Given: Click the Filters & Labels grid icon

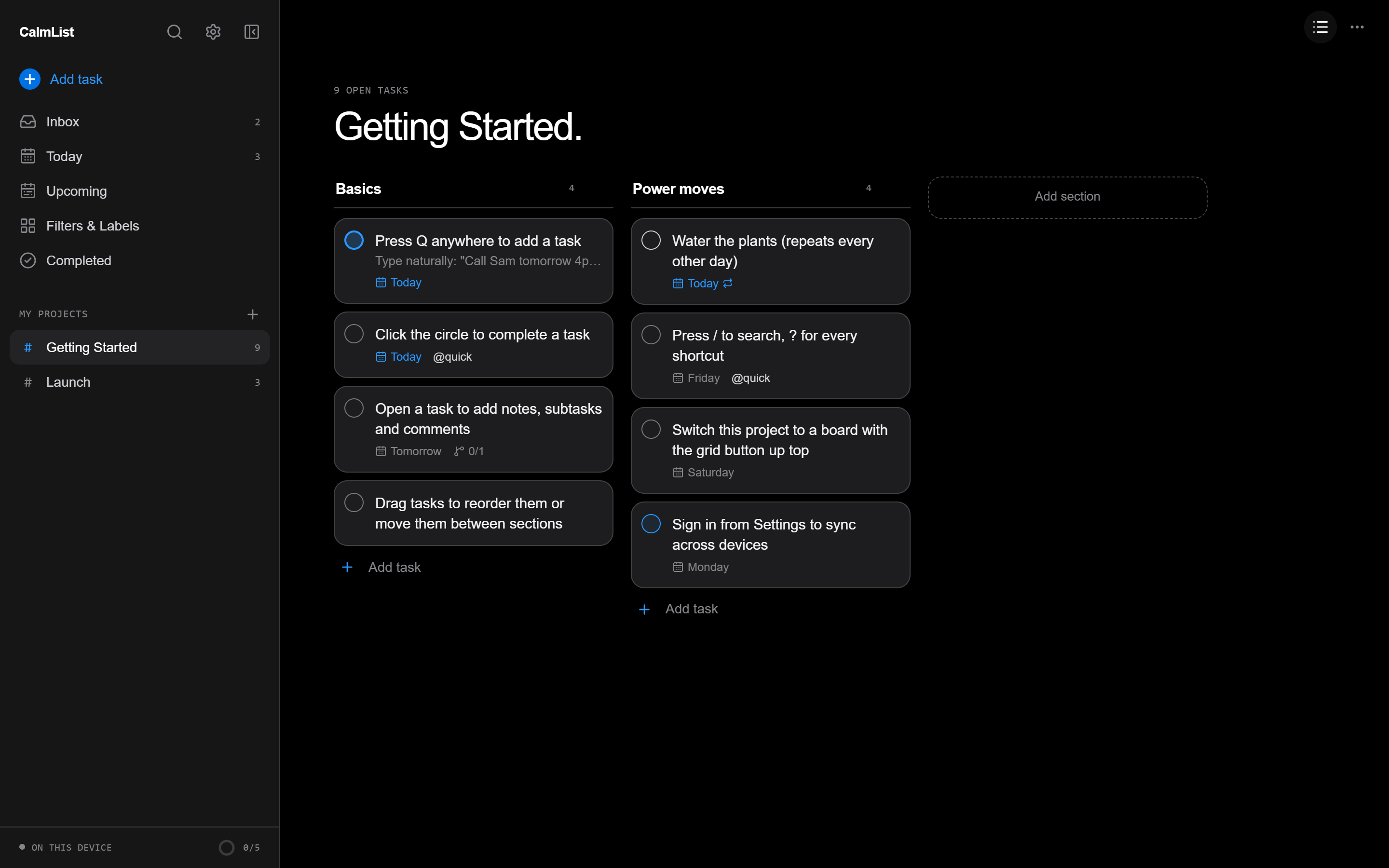Looking at the screenshot, I should point(27,226).
